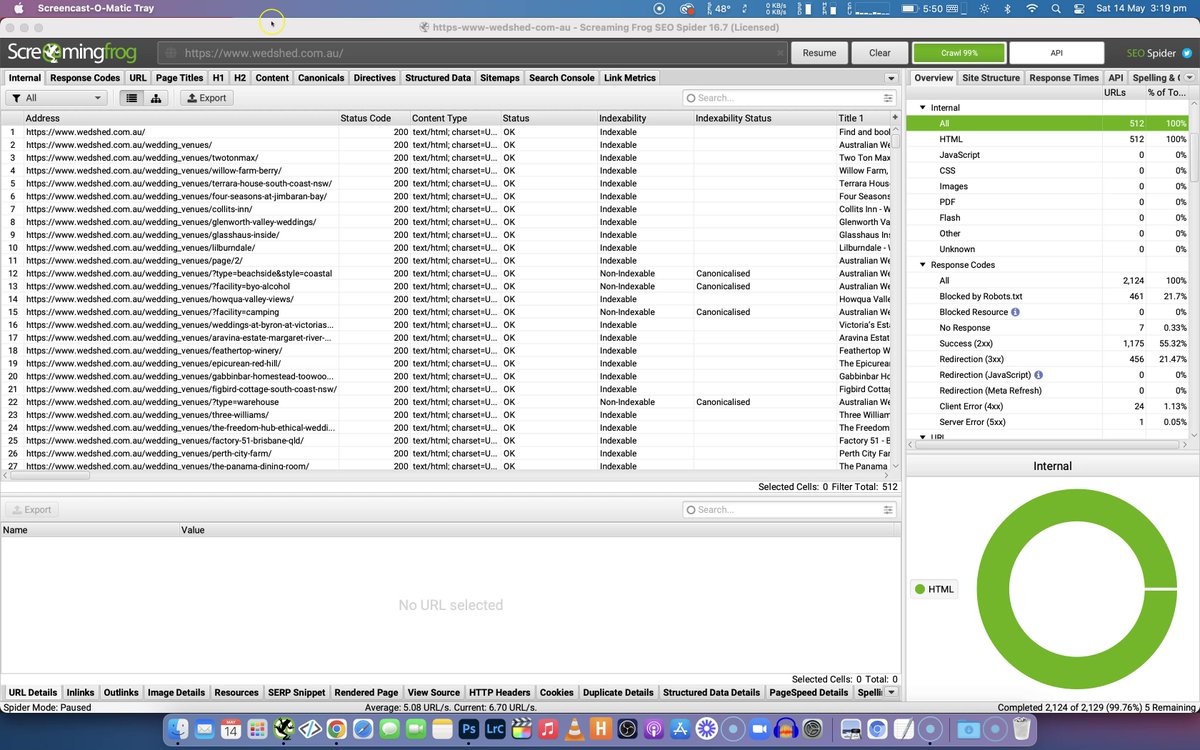Open the SERP Snippet bottom tab

(297, 692)
